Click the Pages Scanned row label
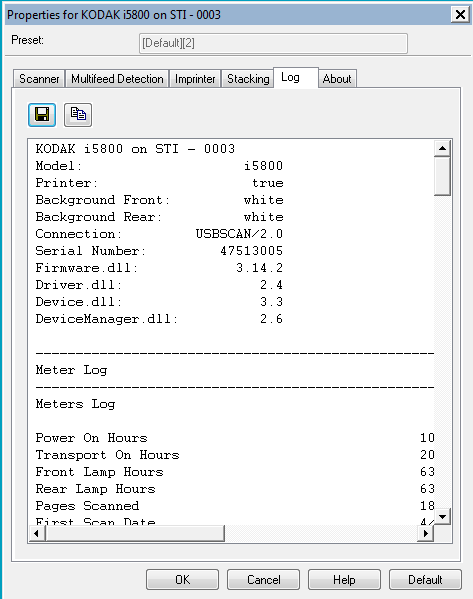This screenshot has width=473, height=599. click(x=87, y=506)
